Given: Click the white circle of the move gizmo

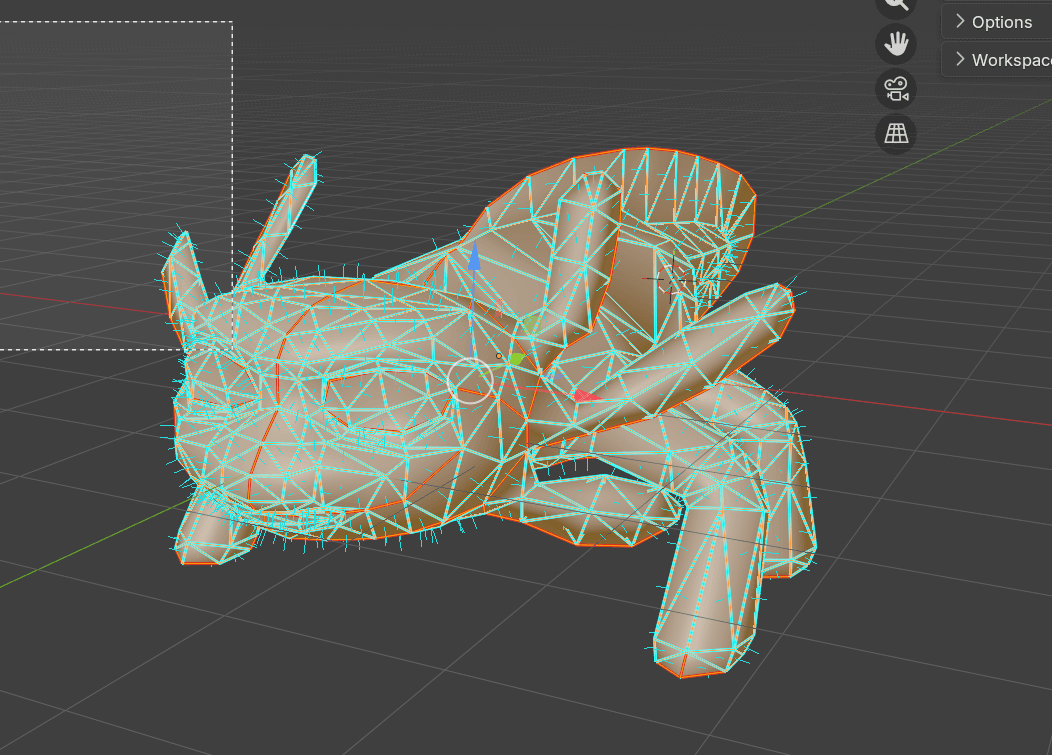Looking at the screenshot, I should pos(470,381).
